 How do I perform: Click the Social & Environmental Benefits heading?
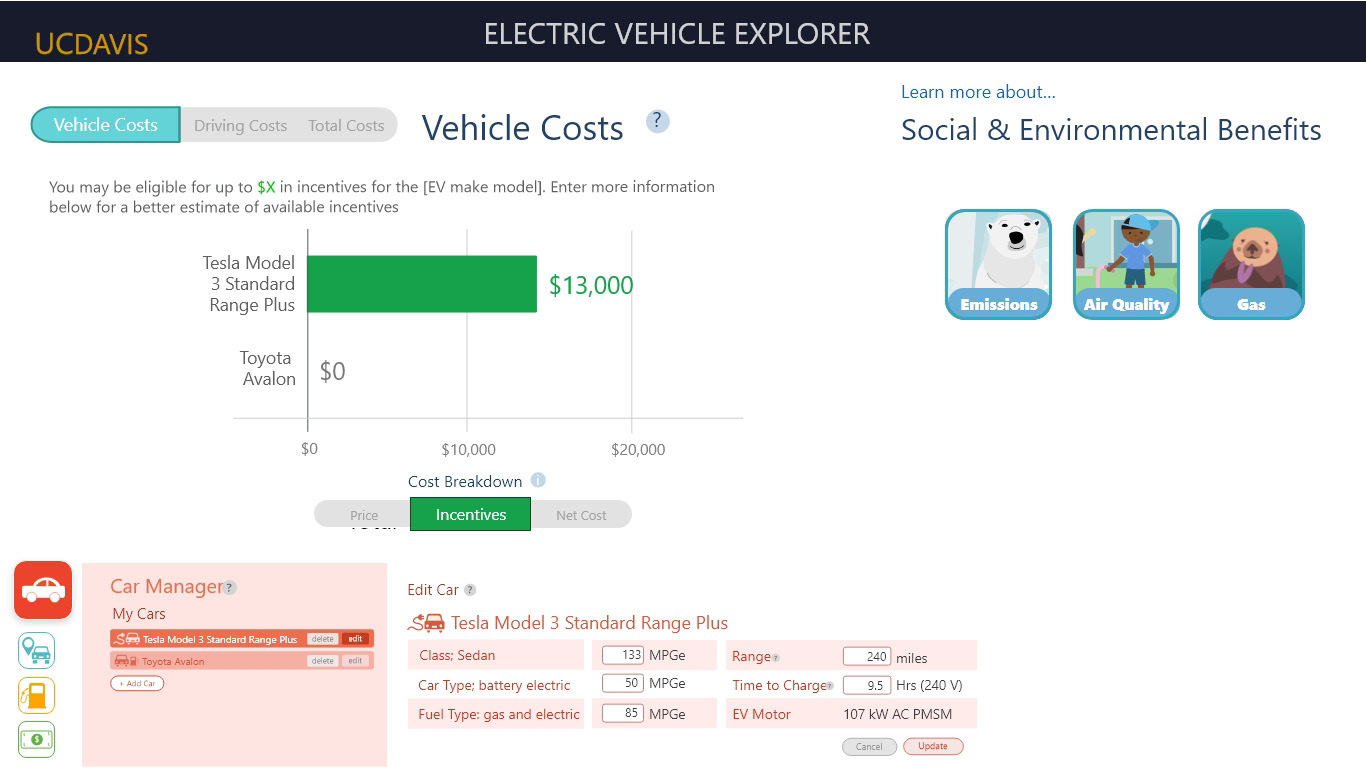pyautogui.click(x=1111, y=130)
